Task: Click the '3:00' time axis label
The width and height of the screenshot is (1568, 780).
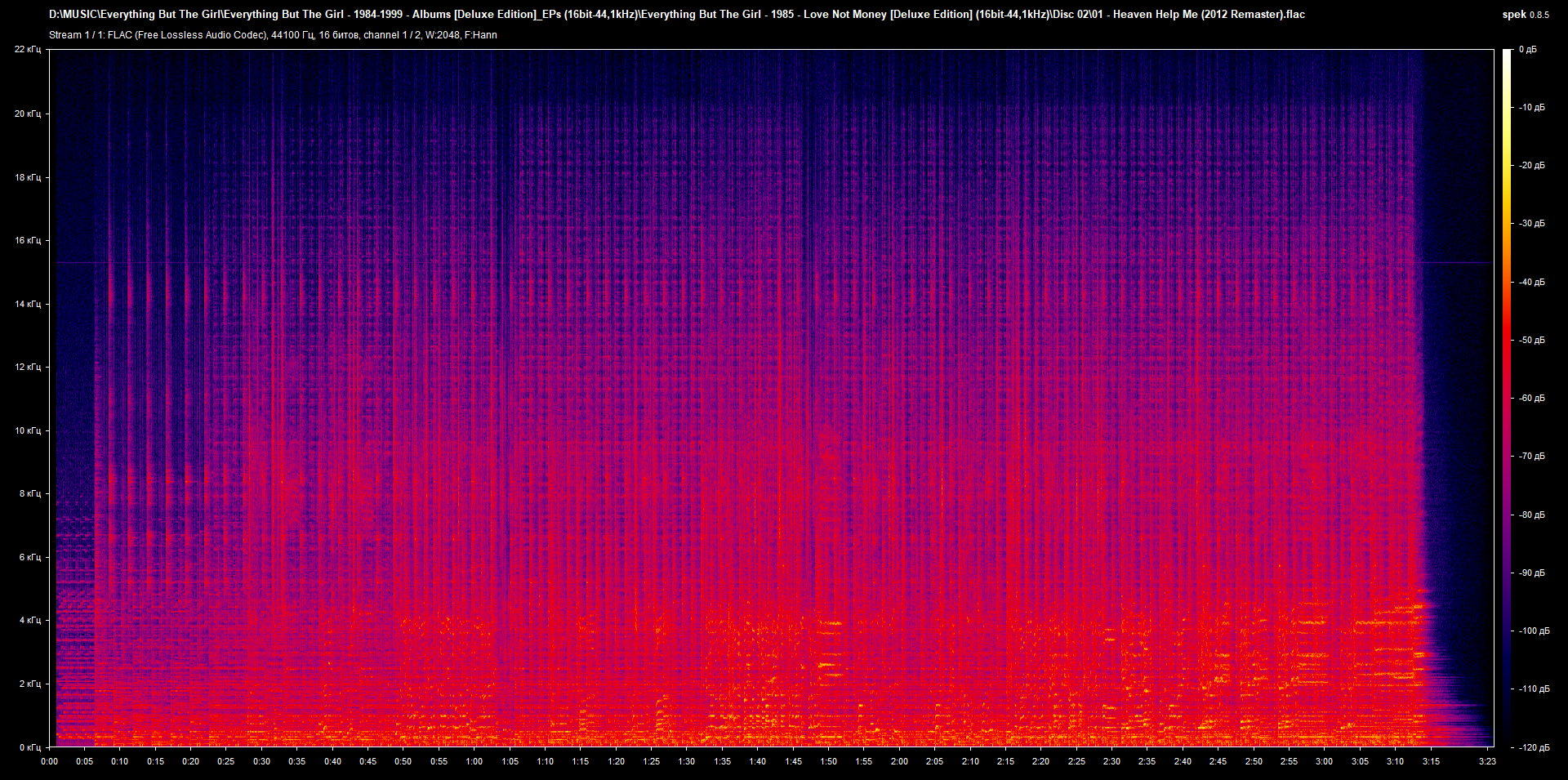Action: point(1324,761)
